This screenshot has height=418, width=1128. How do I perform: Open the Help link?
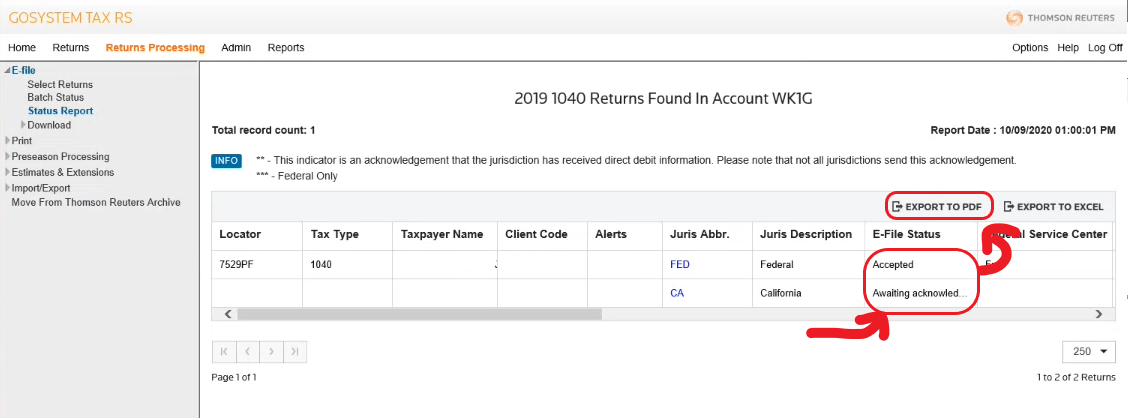[x=1068, y=47]
